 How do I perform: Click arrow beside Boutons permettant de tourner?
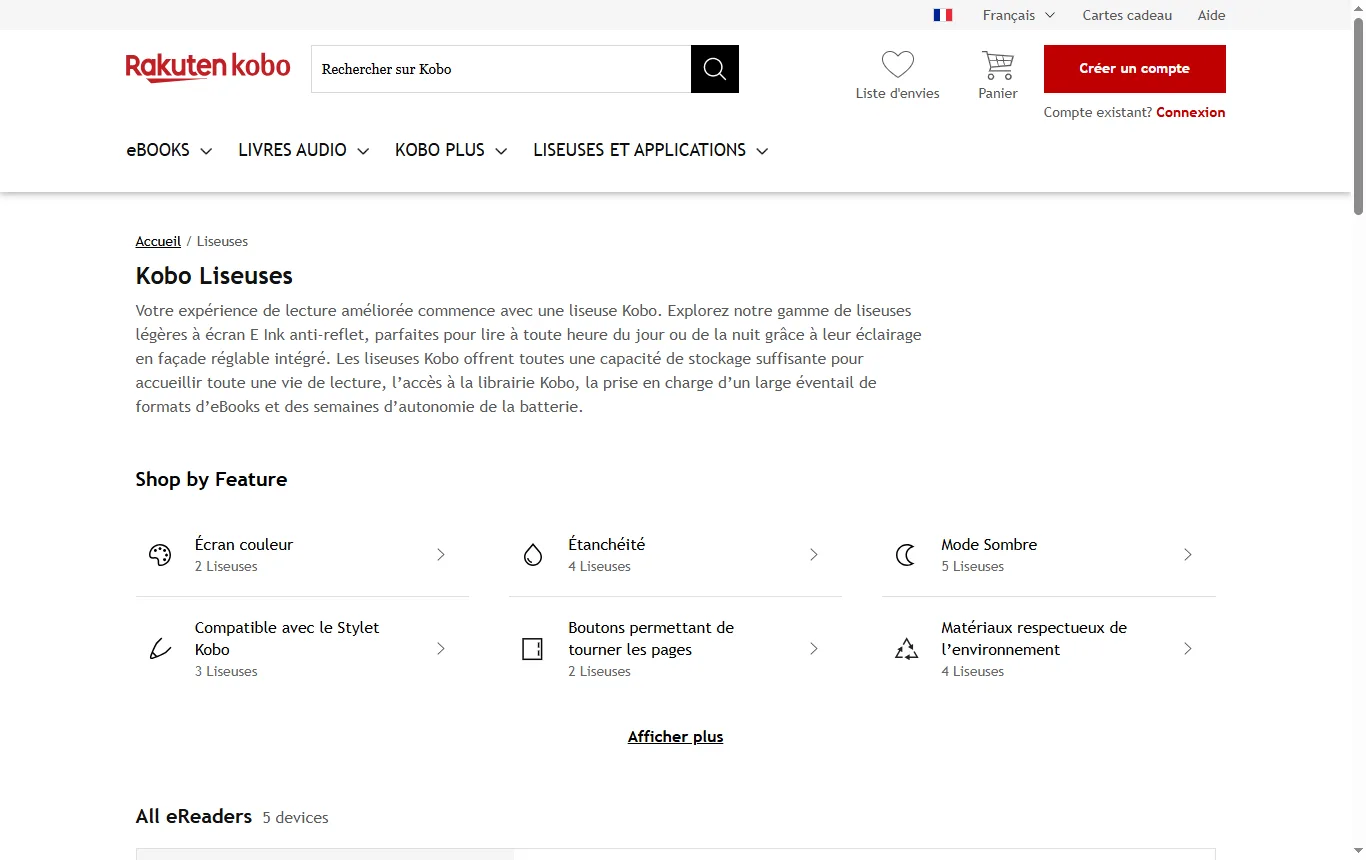tap(814, 649)
